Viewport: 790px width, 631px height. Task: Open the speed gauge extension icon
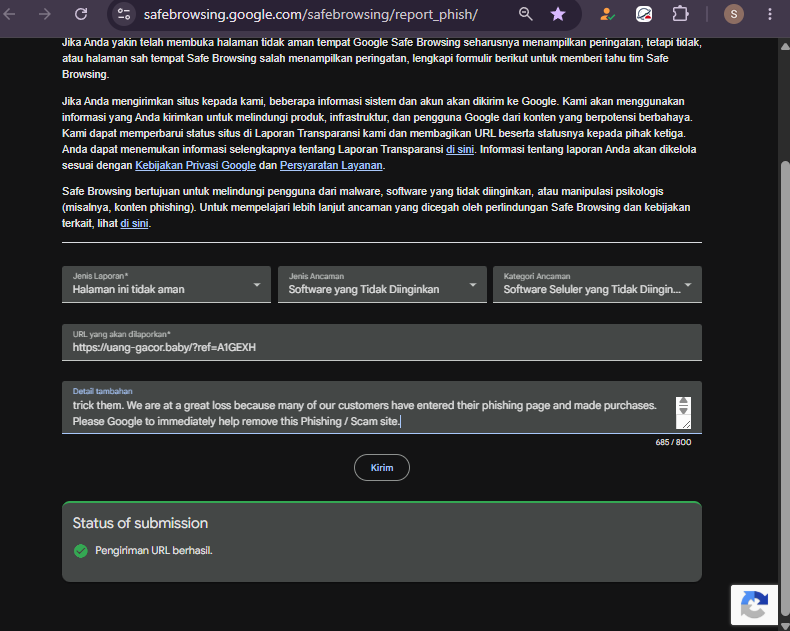coord(644,14)
